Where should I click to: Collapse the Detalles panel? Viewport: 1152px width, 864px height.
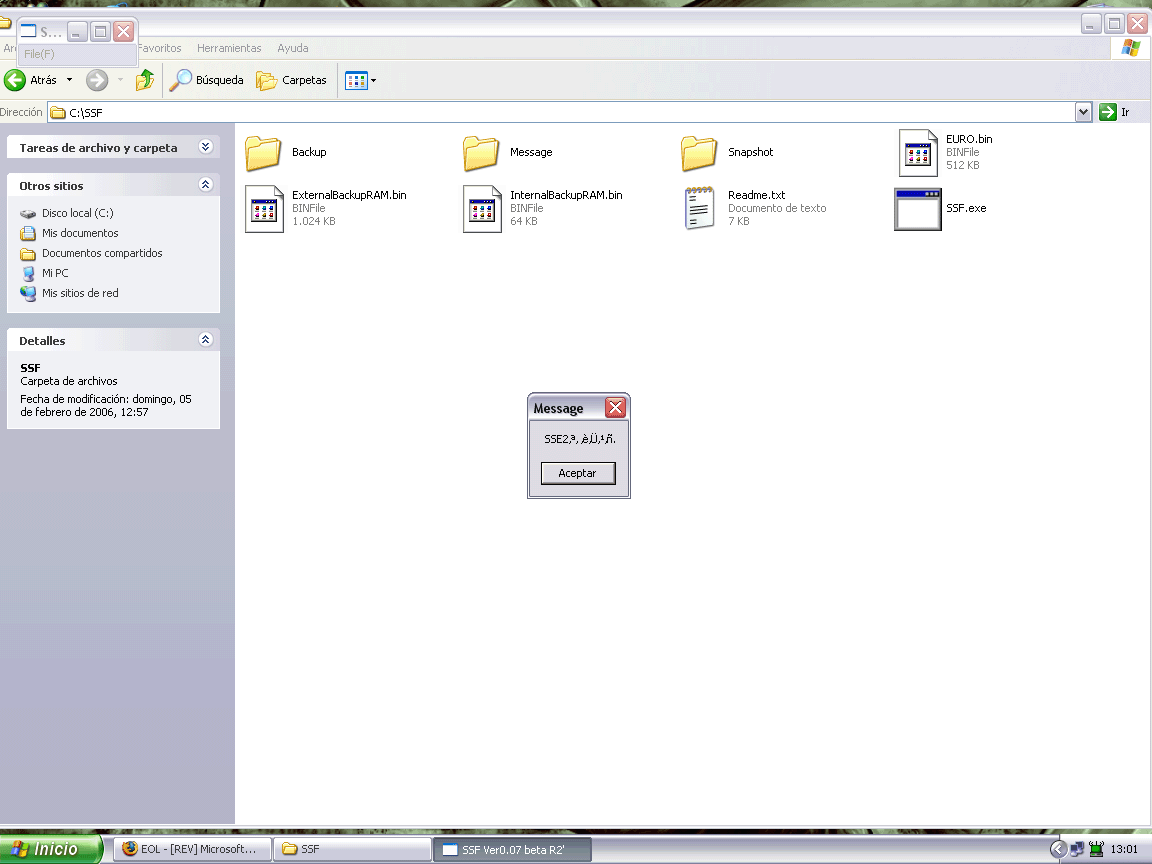click(x=206, y=340)
